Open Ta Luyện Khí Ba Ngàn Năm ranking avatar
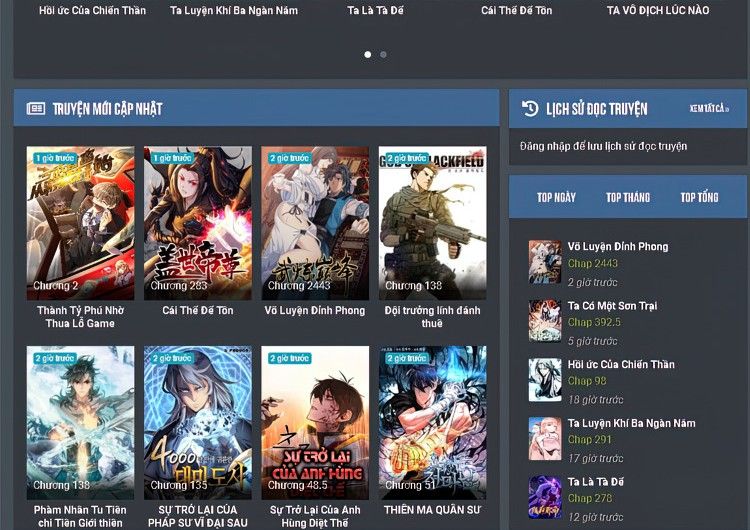Image resolution: width=750 pixels, height=530 pixels. (545, 439)
